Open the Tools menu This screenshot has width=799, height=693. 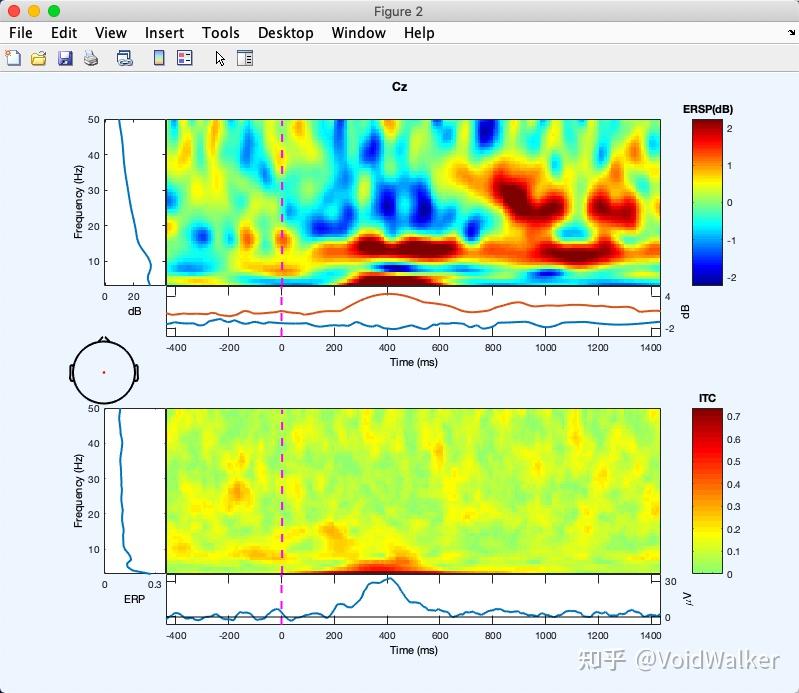pos(221,33)
